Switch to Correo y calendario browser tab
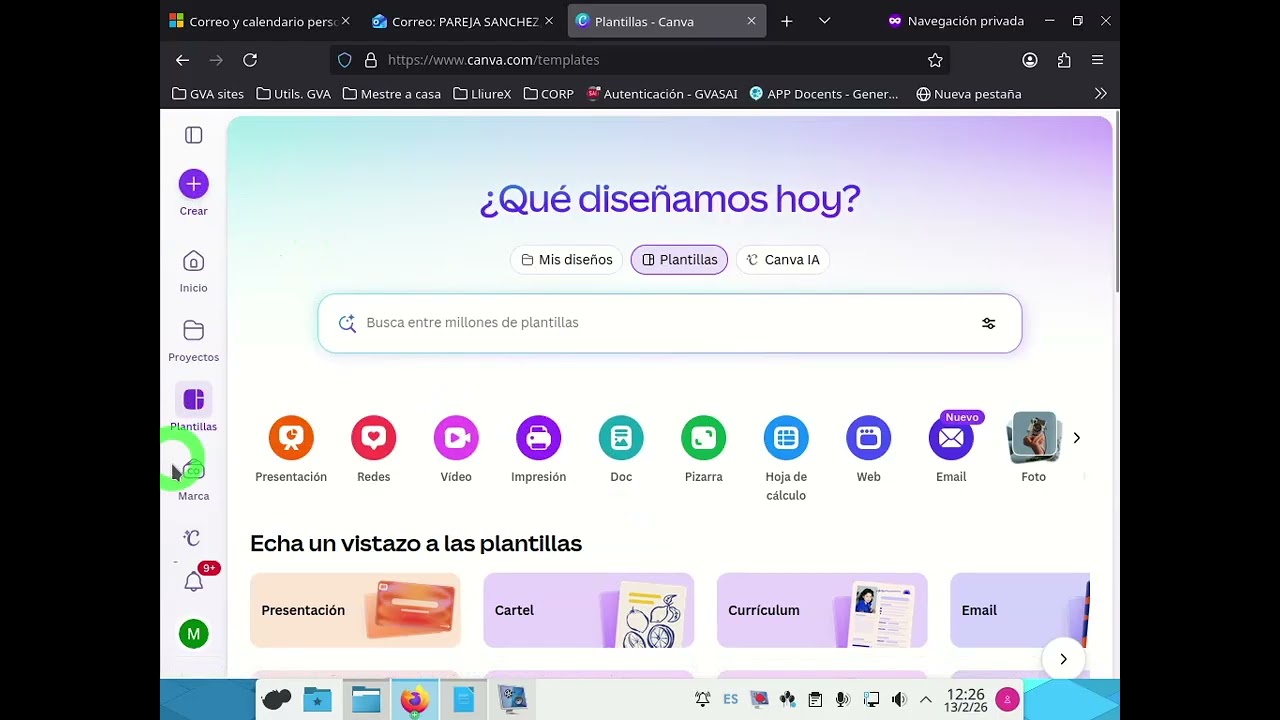Image resolution: width=1280 pixels, height=720 pixels. [x=260, y=21]
